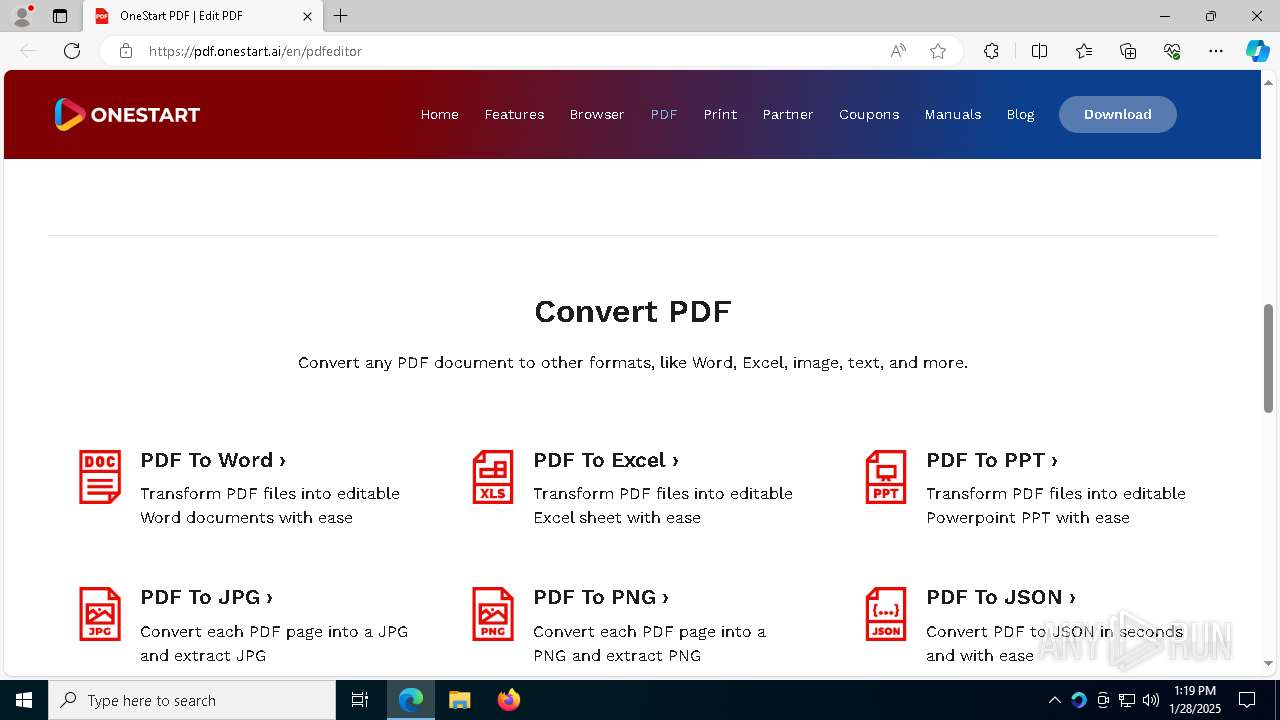This screenshot has height=720, width=1280.
Task: Click the PDF To JSON icon
Action: click(886, 614)
